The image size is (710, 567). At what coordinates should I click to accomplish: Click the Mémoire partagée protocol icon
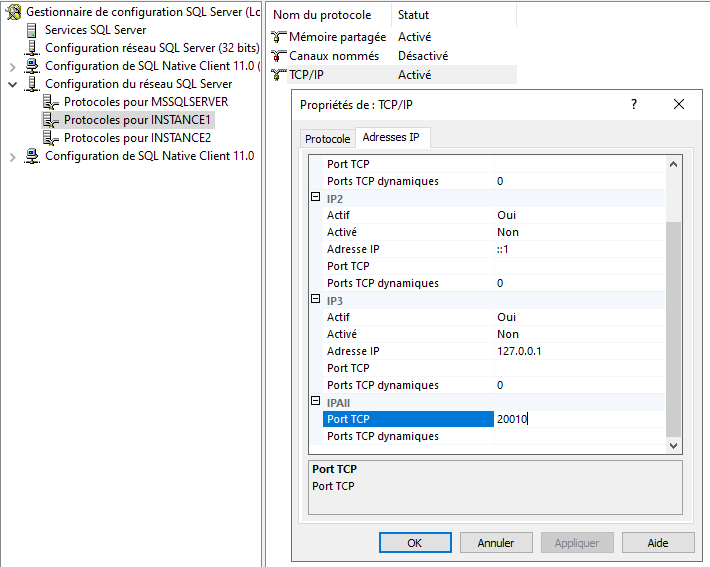click(x=279, y=37)
